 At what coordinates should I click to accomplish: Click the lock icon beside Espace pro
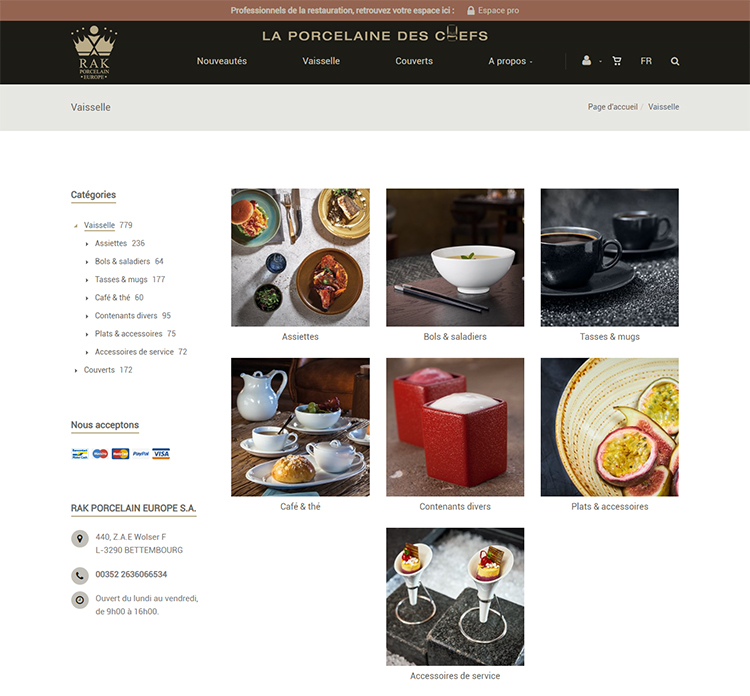pyautogui.click(x=471, y=11)
